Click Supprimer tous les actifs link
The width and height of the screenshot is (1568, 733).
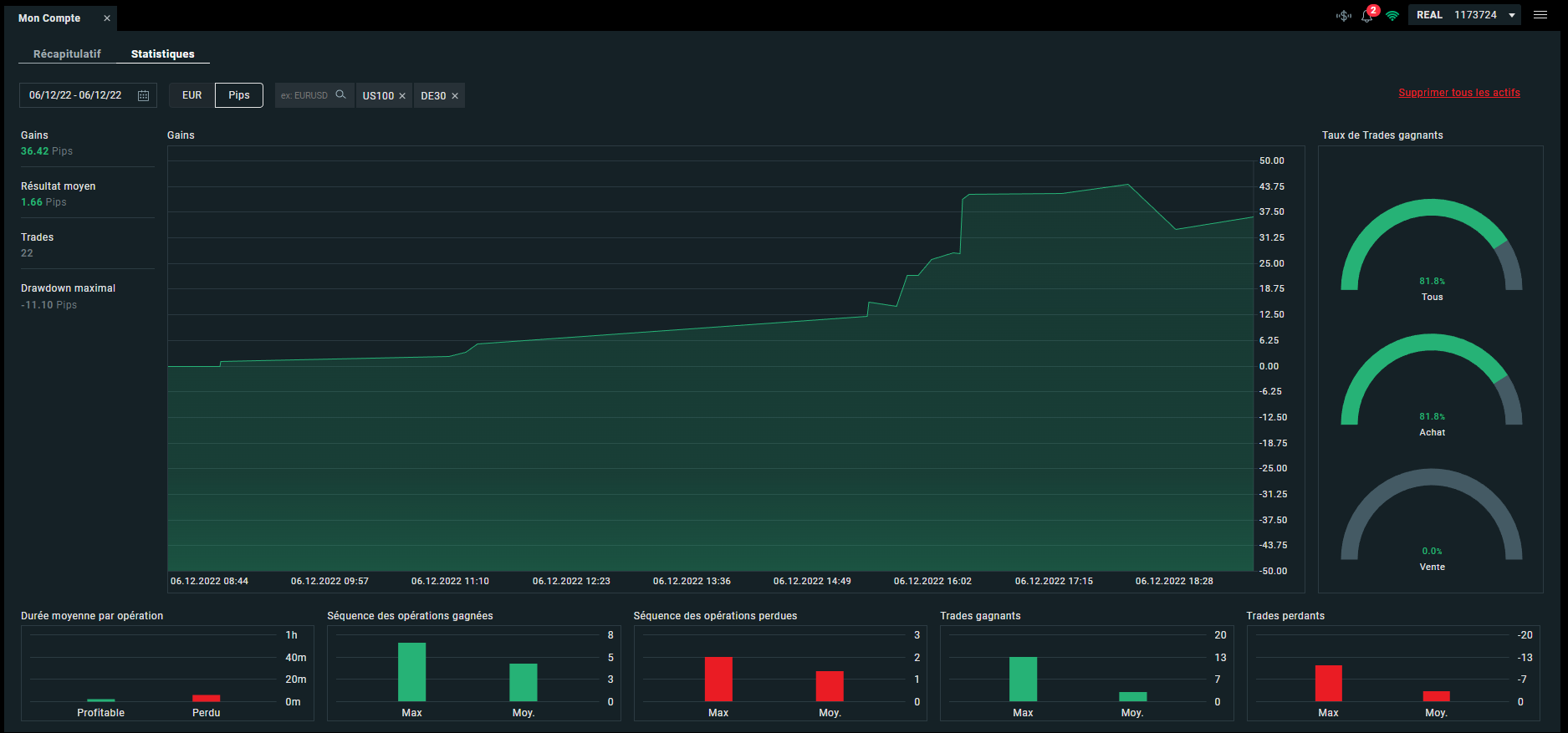click(1459, 93)
